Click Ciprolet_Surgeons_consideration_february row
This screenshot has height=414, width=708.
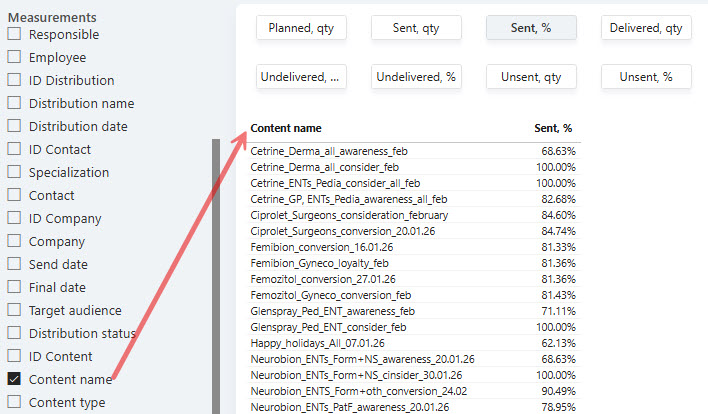tap(414, 215)
